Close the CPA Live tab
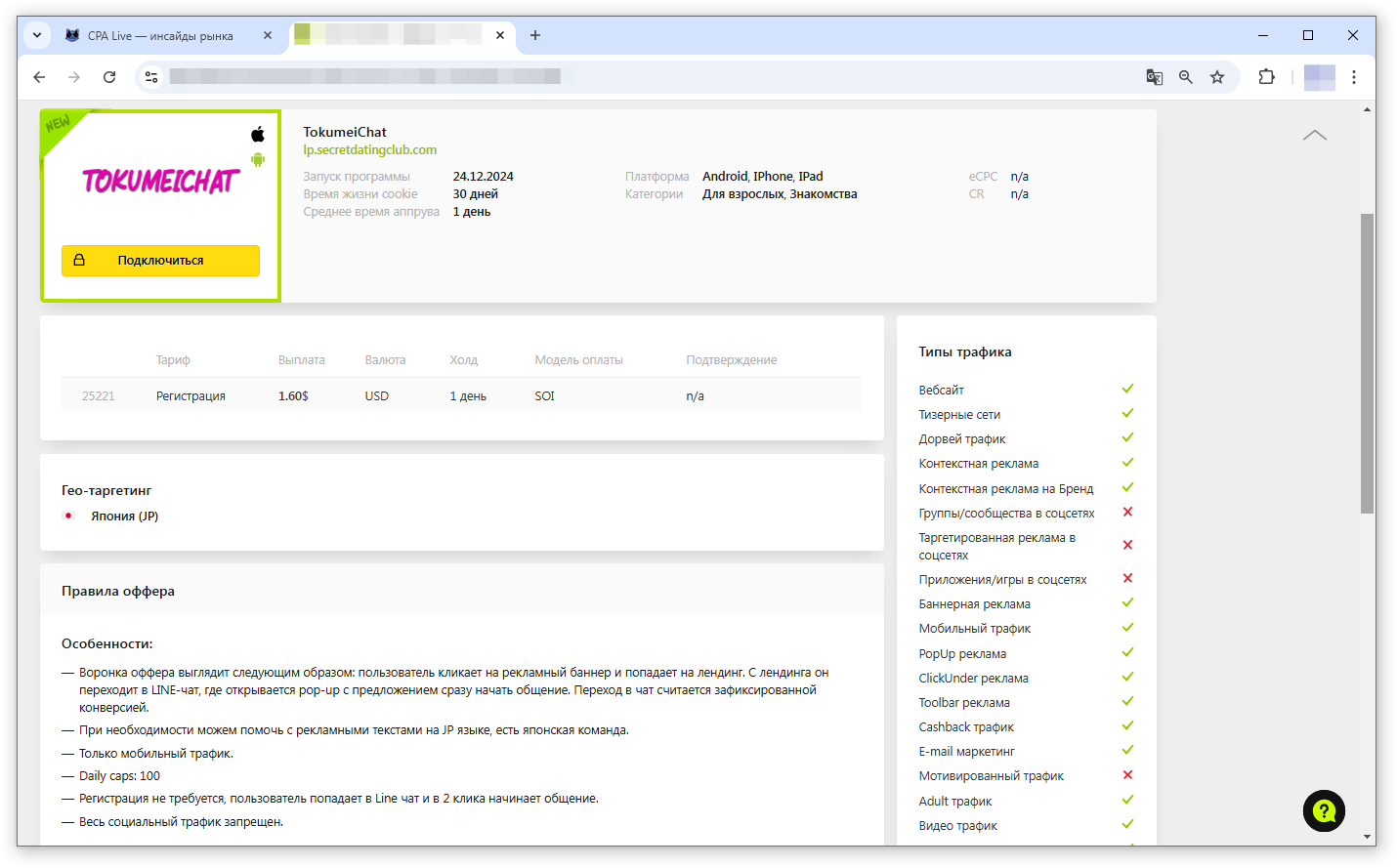1397x868 pixels. coord(268,35)
